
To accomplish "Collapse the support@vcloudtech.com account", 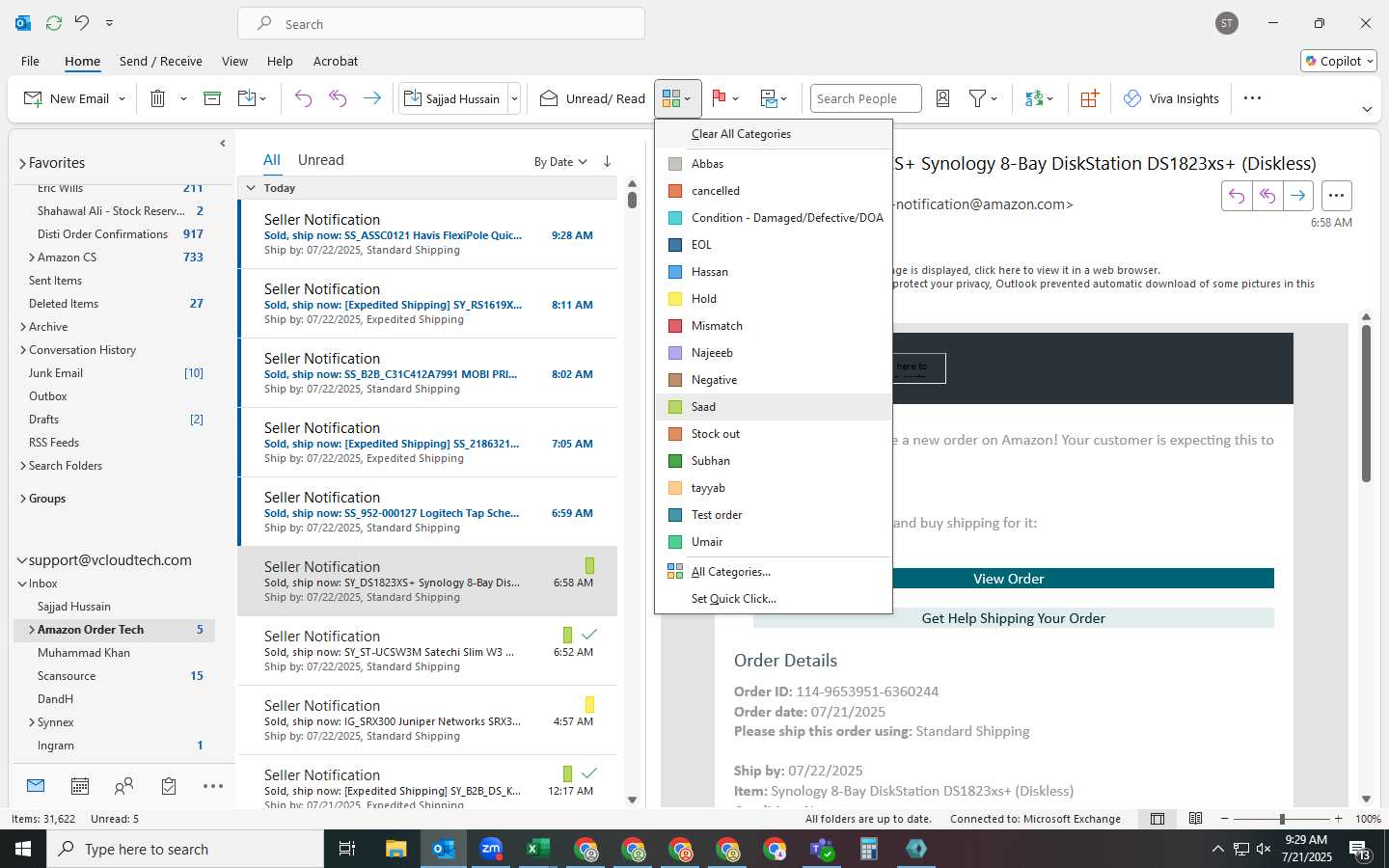I will pos(21,560).
